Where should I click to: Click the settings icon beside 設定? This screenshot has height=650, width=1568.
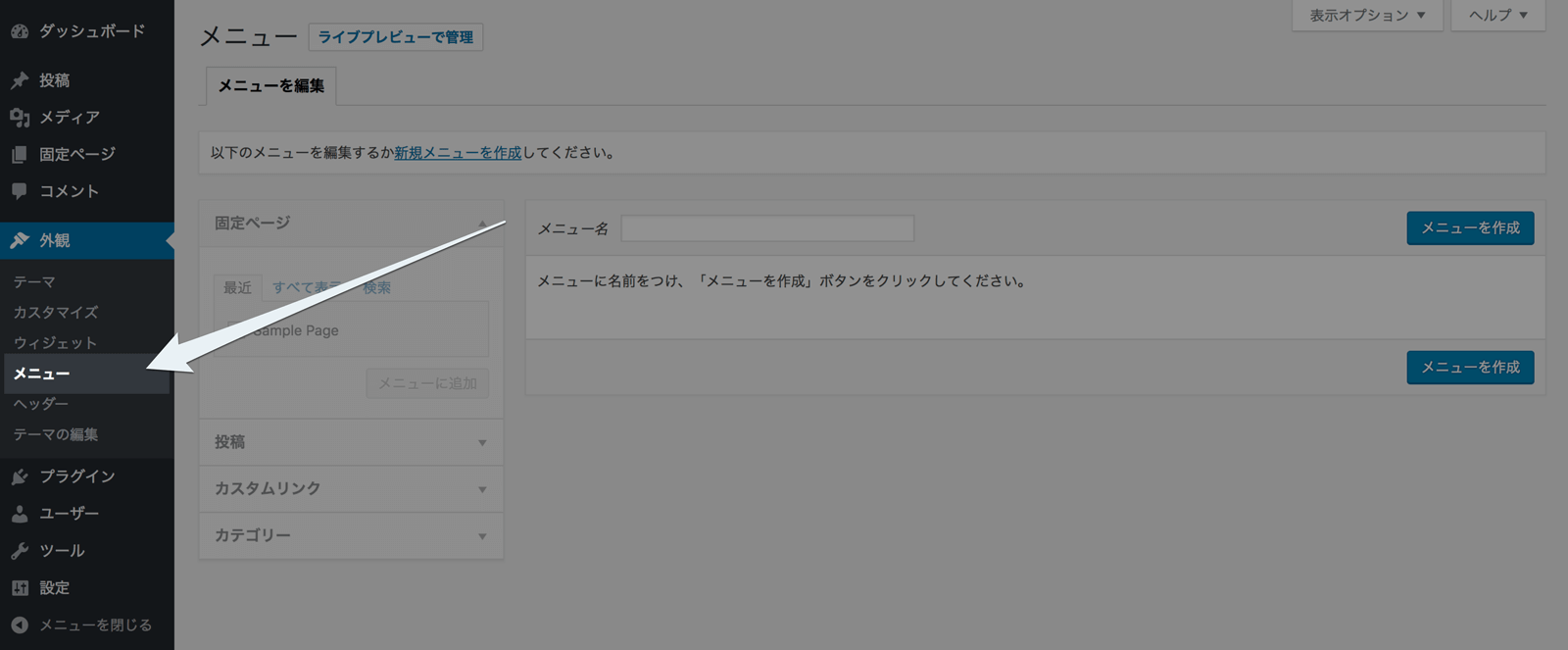coord(20,588)
